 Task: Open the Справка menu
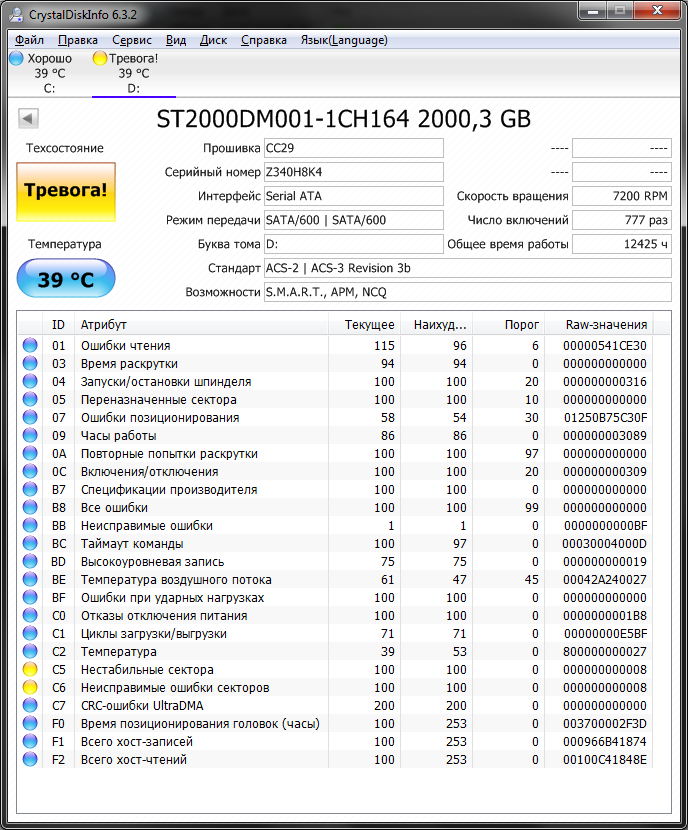264,40
